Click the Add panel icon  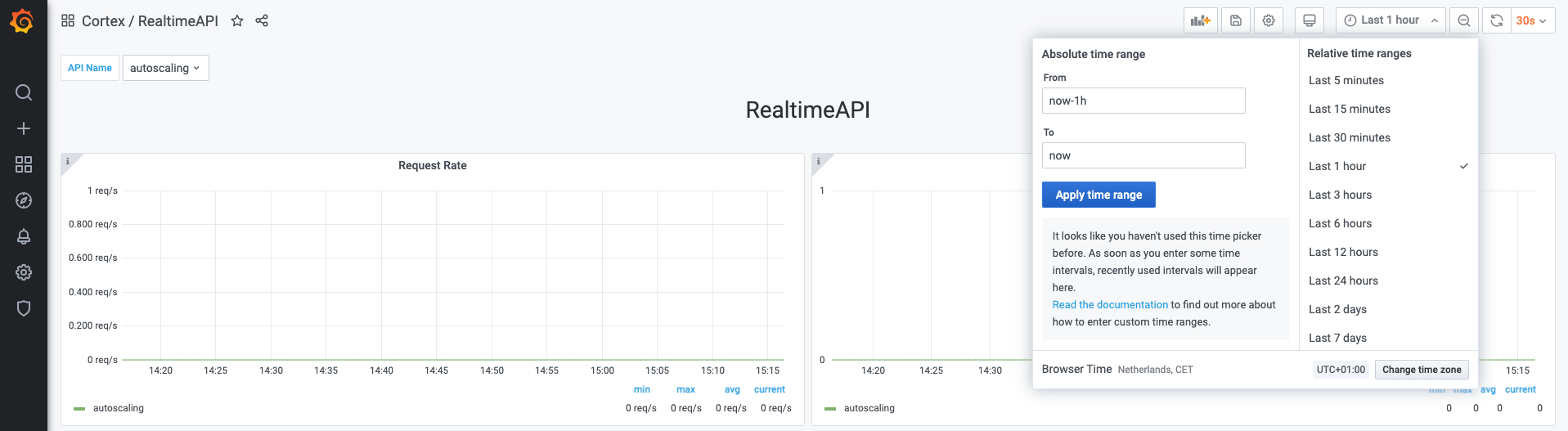pos(1200,20)
